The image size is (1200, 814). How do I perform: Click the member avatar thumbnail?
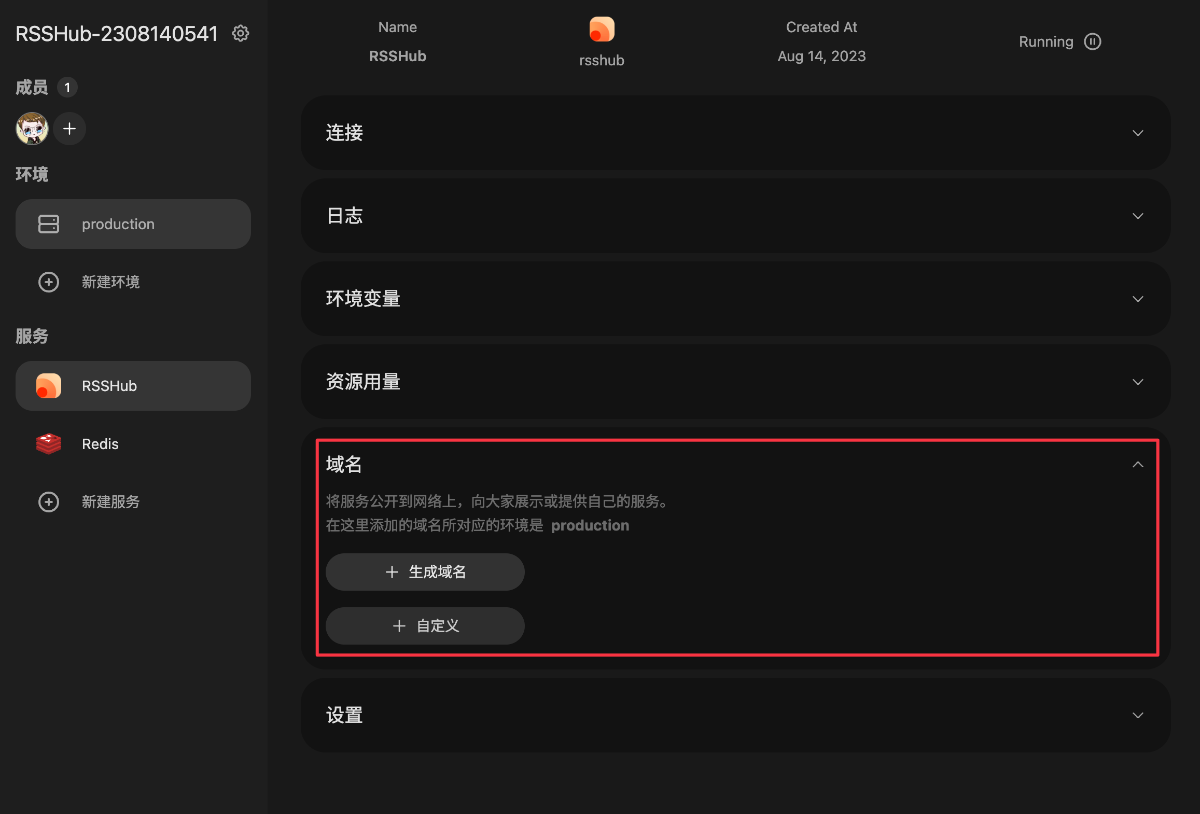pos(32,128)
